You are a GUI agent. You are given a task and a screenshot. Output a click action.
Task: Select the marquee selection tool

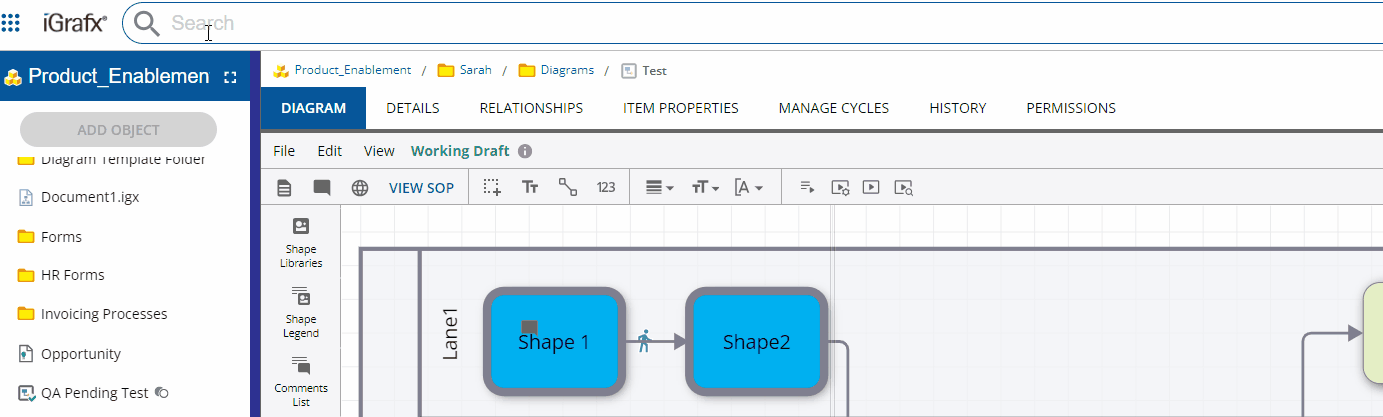492,187
